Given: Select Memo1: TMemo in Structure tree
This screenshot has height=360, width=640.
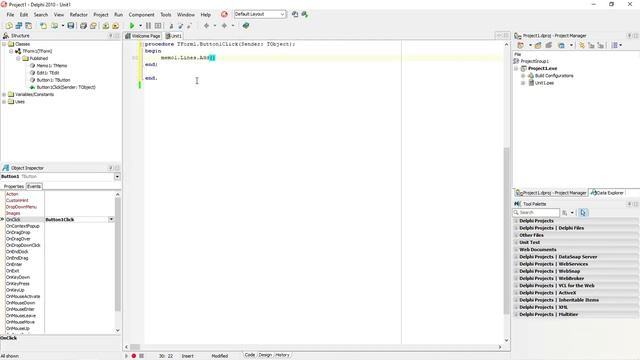Looking at the screenshot, I should 51,66.
